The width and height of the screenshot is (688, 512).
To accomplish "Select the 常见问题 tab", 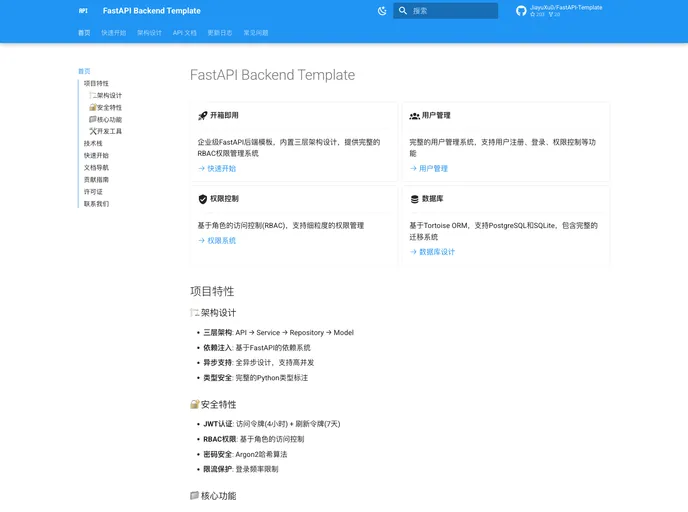I will (x=256, y=33).
